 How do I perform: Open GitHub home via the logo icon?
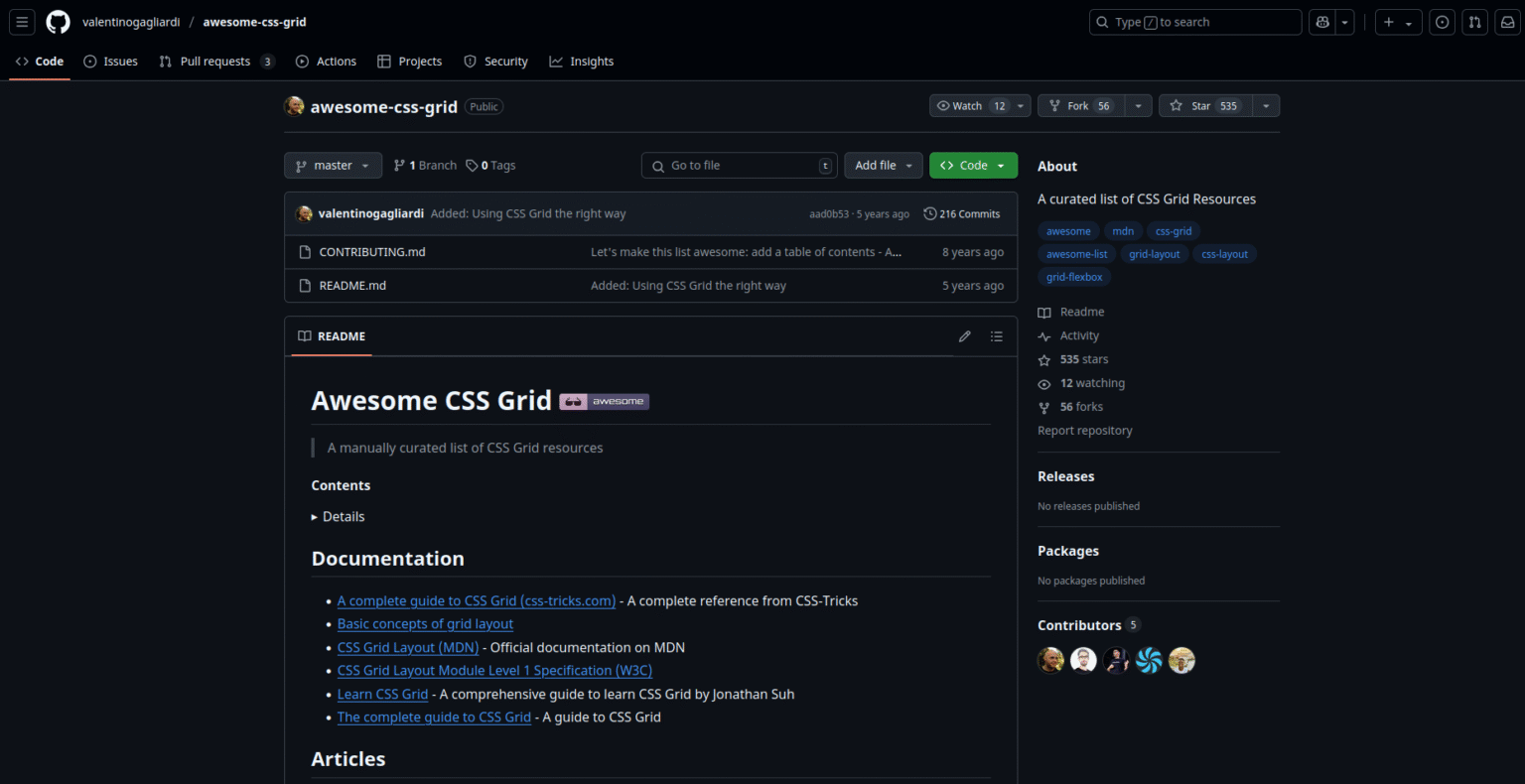click(x=57, y=22)
